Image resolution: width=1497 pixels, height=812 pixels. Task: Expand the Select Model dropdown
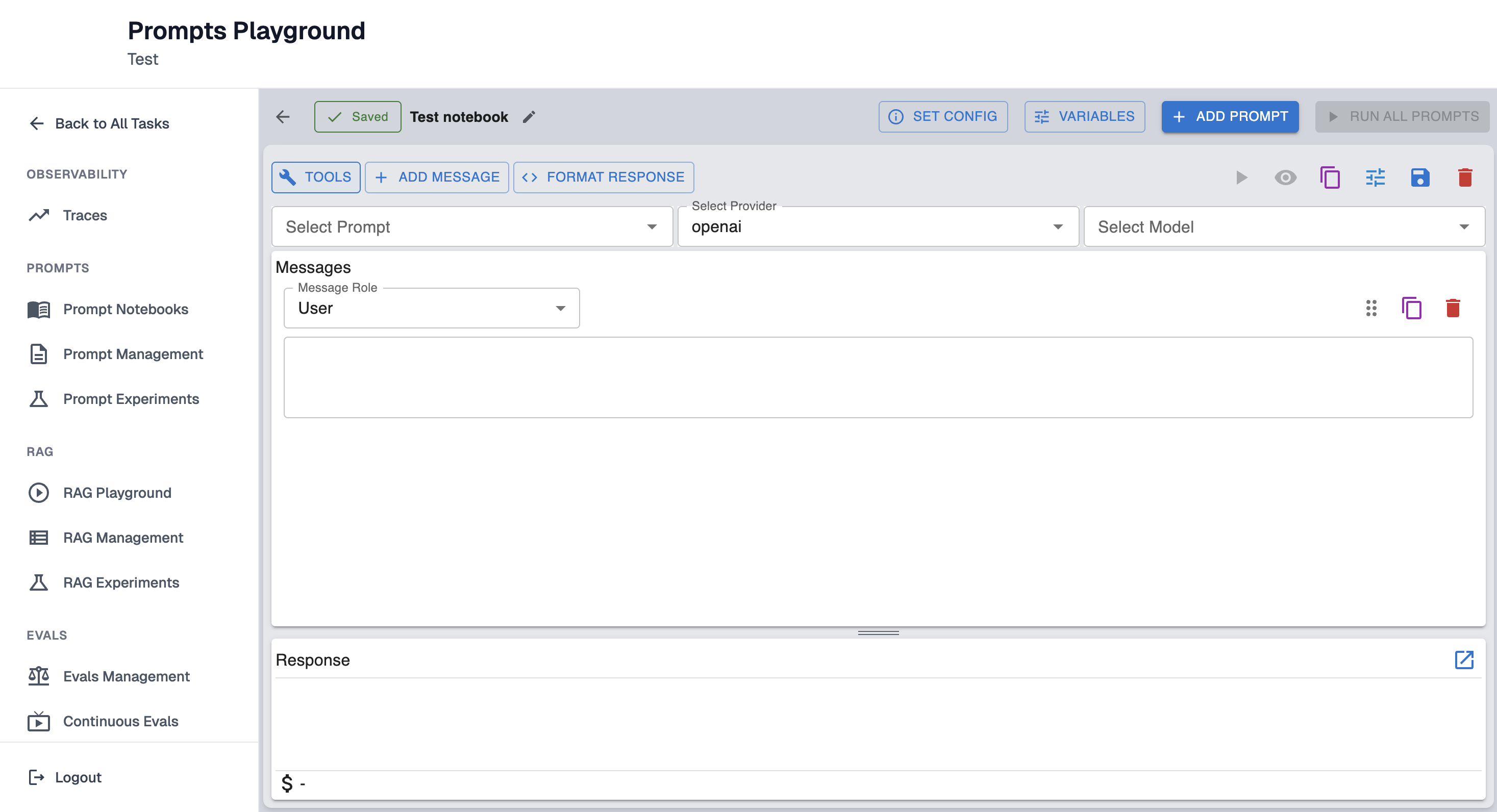coord(1283,226)
